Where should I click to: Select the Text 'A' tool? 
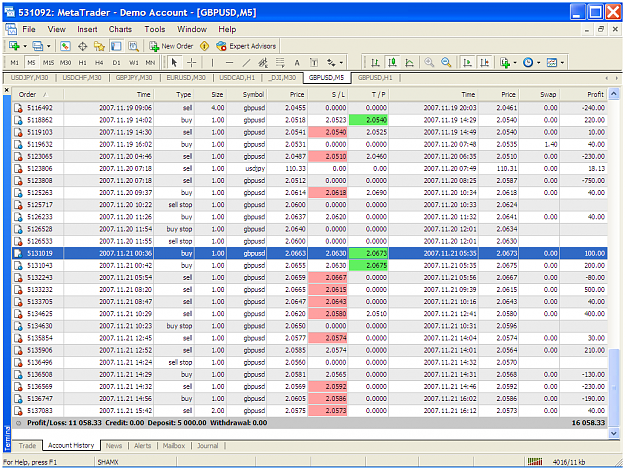pyautogui.click(x=297, y=63)
